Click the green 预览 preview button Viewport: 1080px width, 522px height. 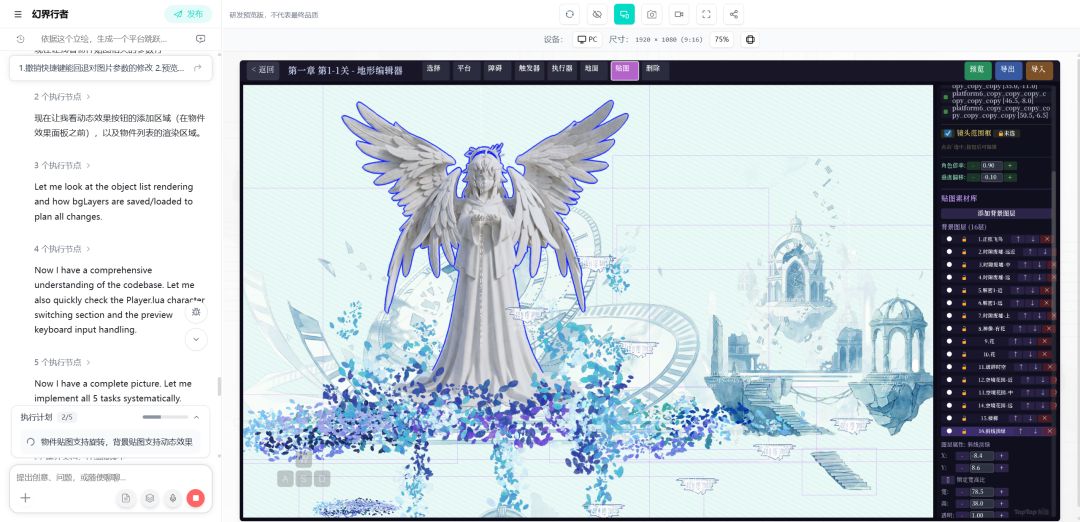[977, 70]
